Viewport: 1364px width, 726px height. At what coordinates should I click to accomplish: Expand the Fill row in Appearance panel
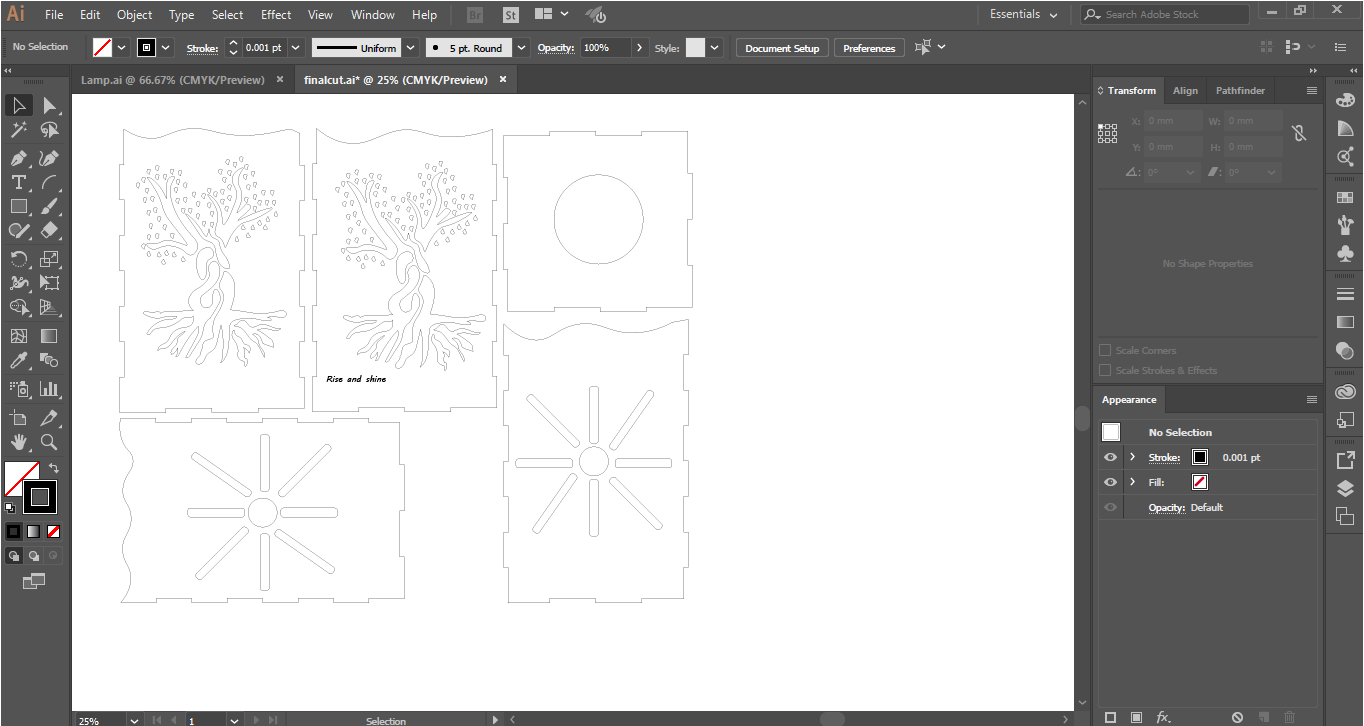[1132, 482]
